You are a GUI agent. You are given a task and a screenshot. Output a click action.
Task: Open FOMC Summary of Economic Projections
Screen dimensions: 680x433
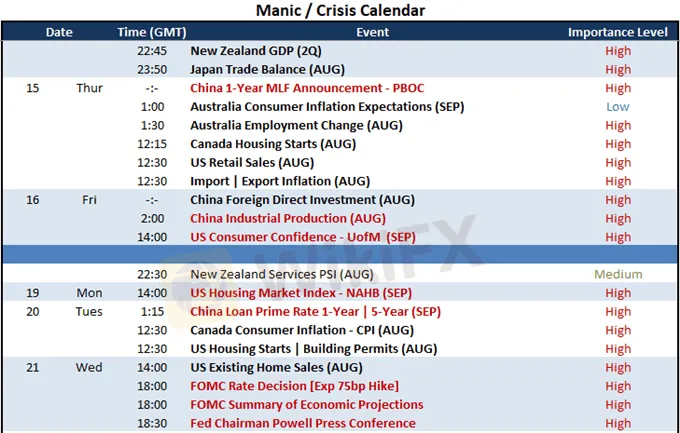click(x=307, y=405)
